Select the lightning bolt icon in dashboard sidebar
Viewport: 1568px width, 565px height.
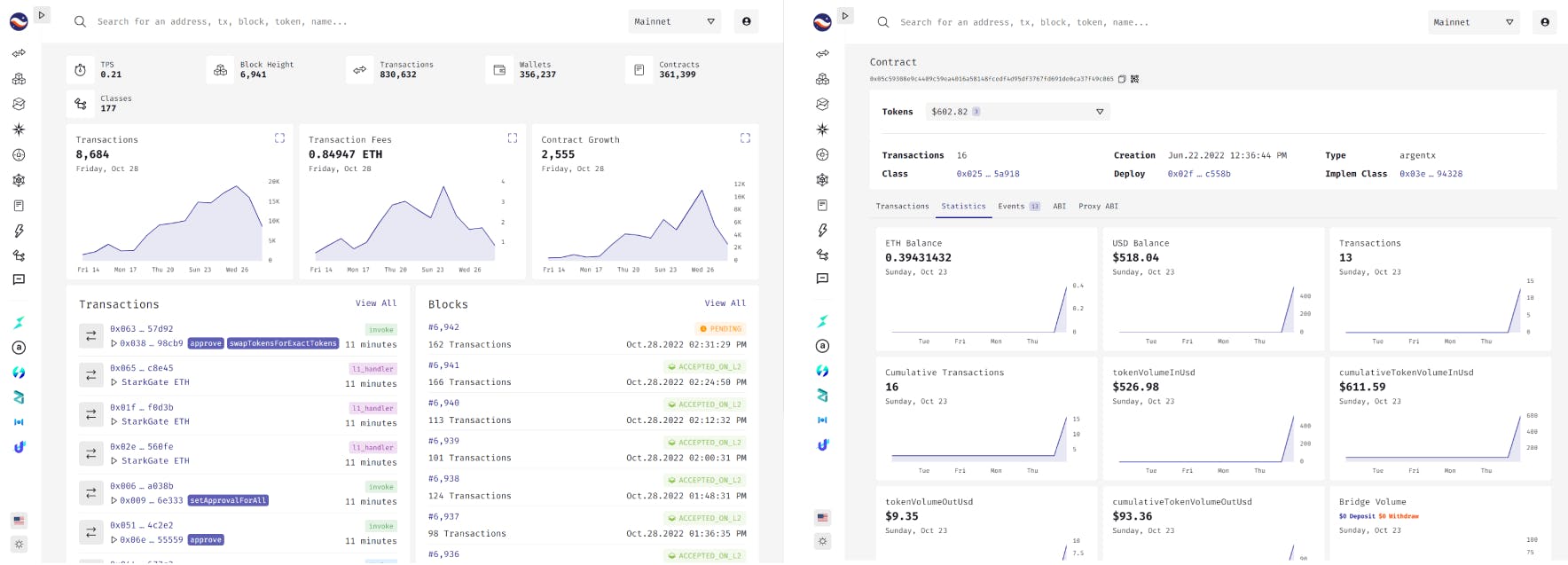click(x=19, y=231)
